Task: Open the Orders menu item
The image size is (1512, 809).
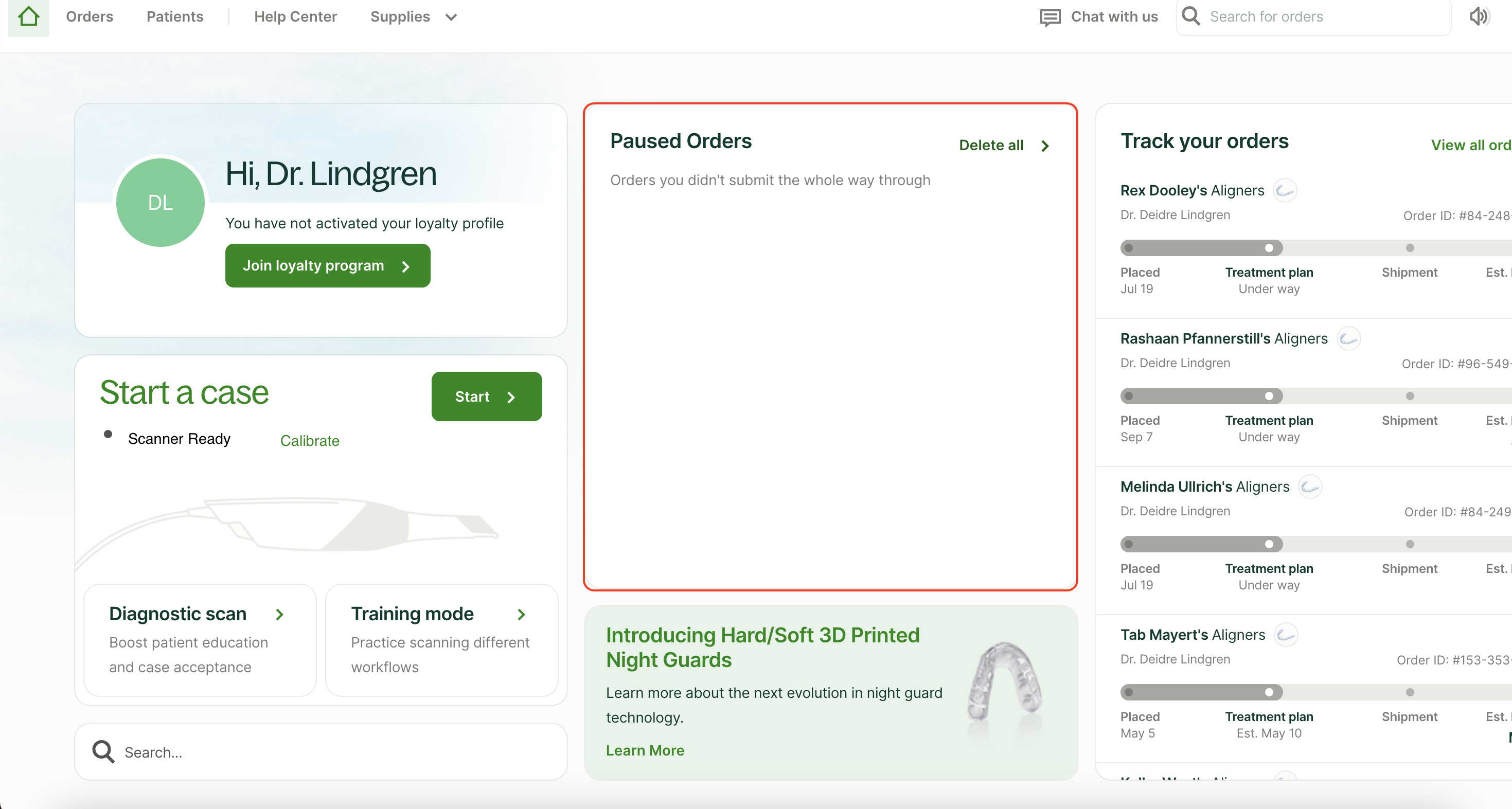Action: tap(89, 16)
